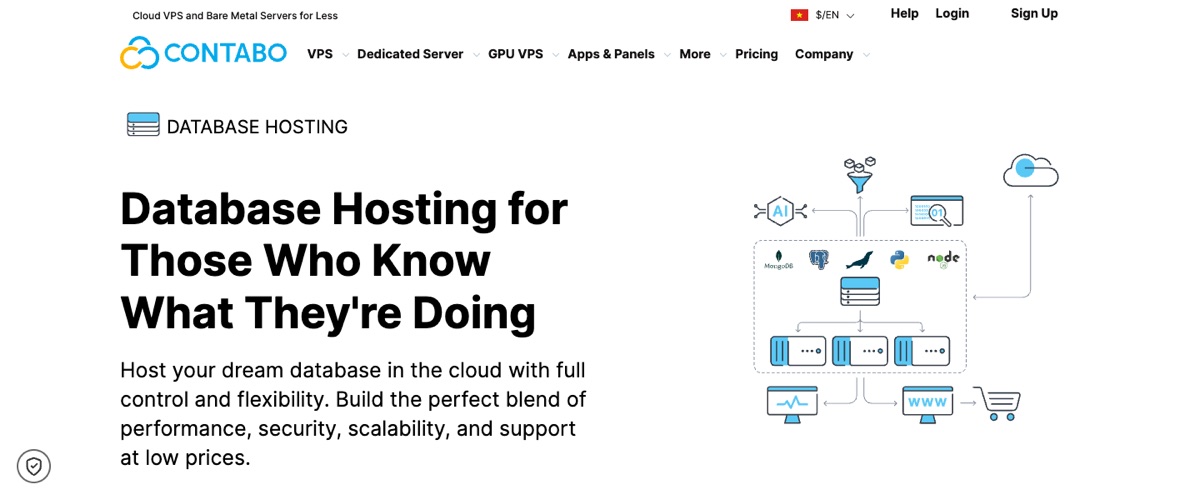
Task: Click the Vietnam flag icon
Action: [799, 15]
